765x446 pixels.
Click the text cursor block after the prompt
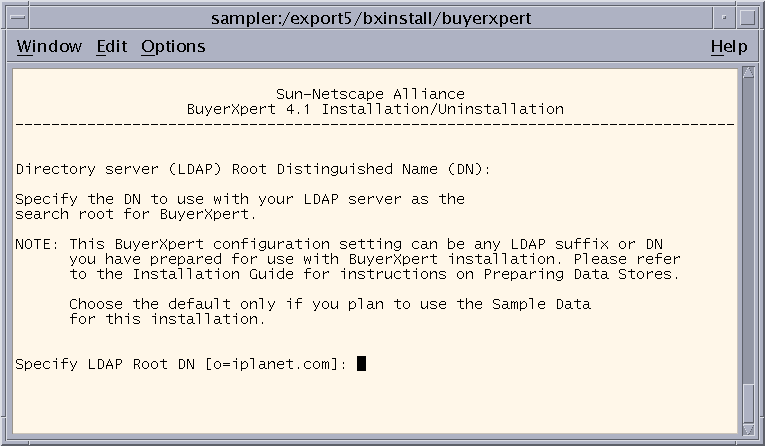tap(362, 364)
